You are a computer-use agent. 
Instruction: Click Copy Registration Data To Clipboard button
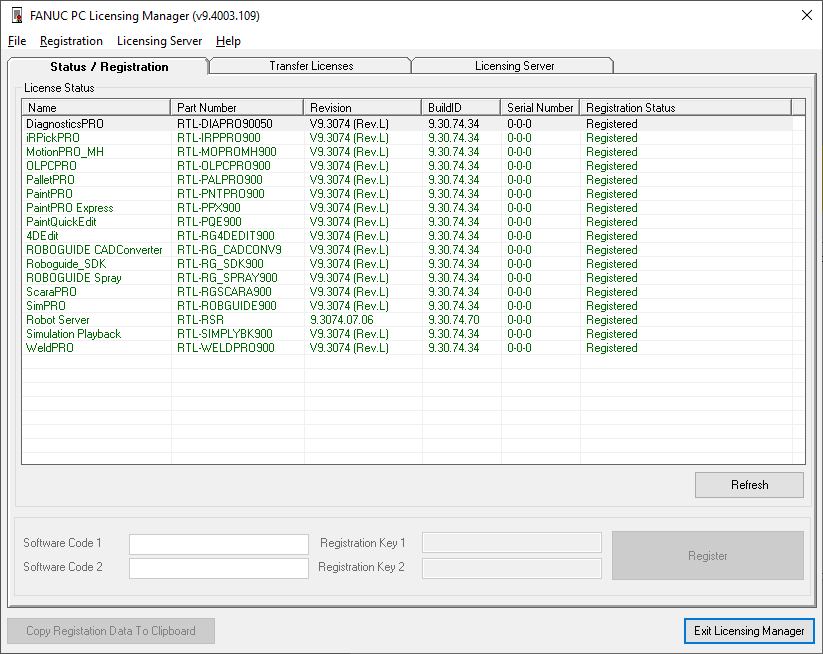tap(111, 630)
